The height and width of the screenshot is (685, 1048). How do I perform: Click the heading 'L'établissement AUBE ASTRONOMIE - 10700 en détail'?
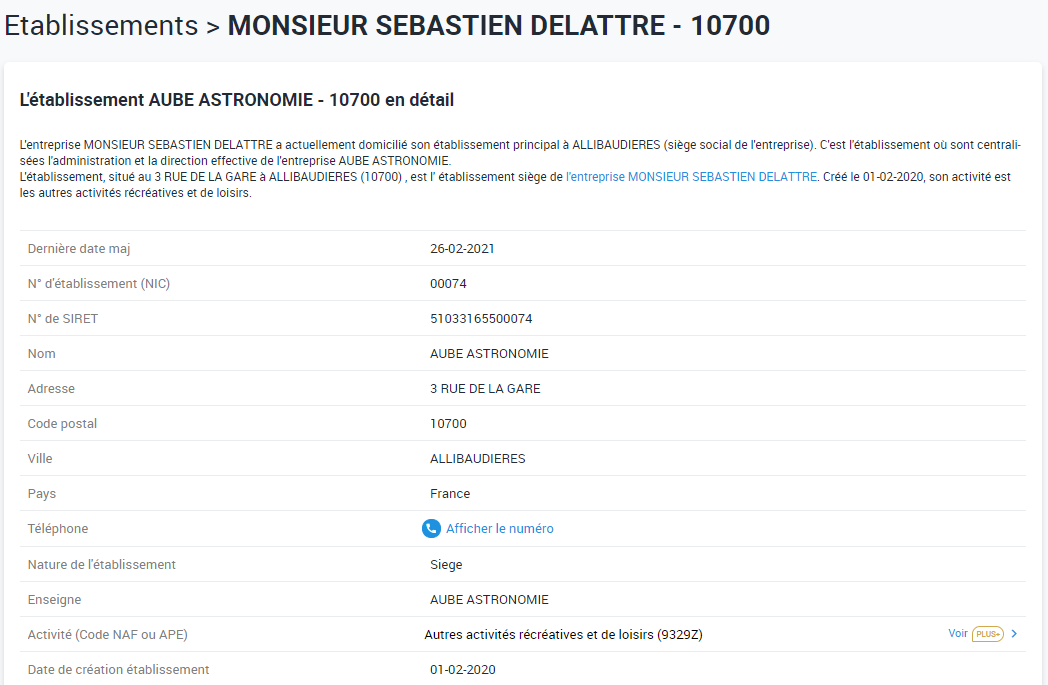(237, 100)
